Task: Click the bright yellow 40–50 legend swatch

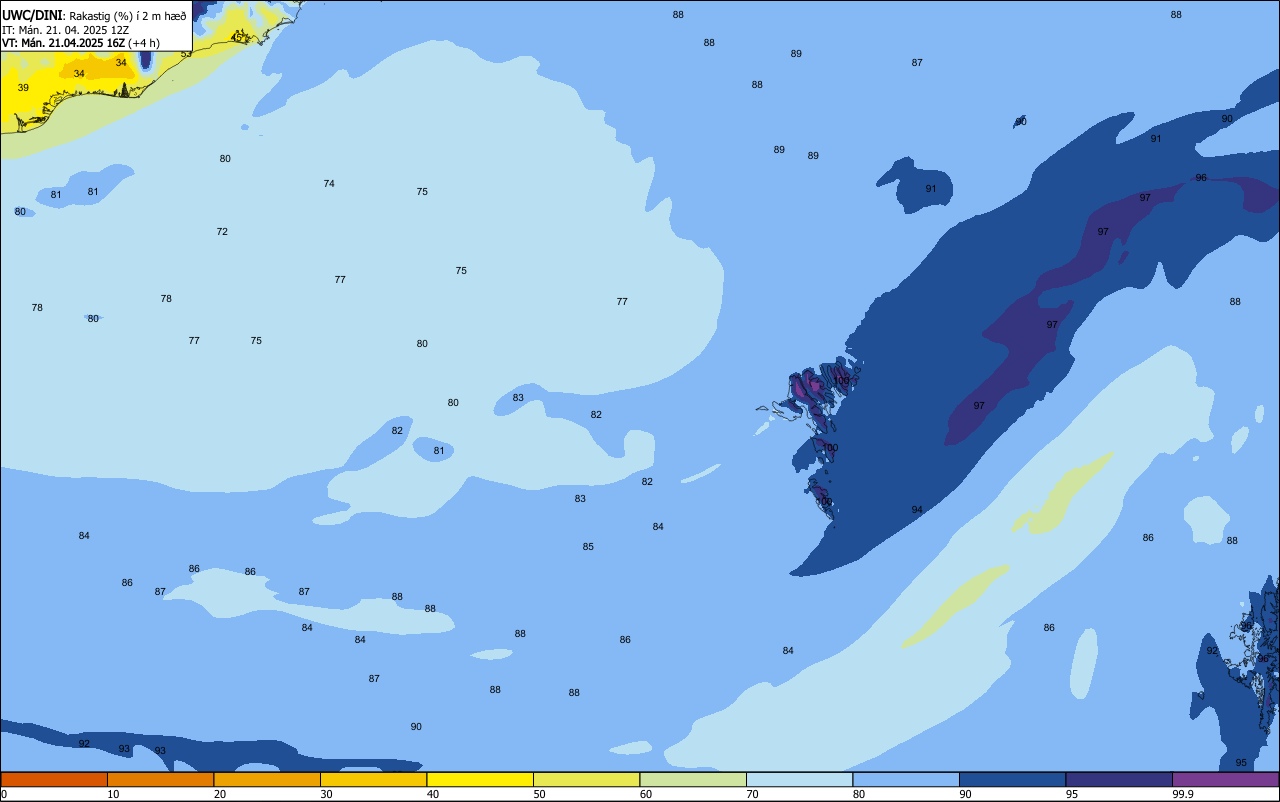Action: click(x=480, y=779)
